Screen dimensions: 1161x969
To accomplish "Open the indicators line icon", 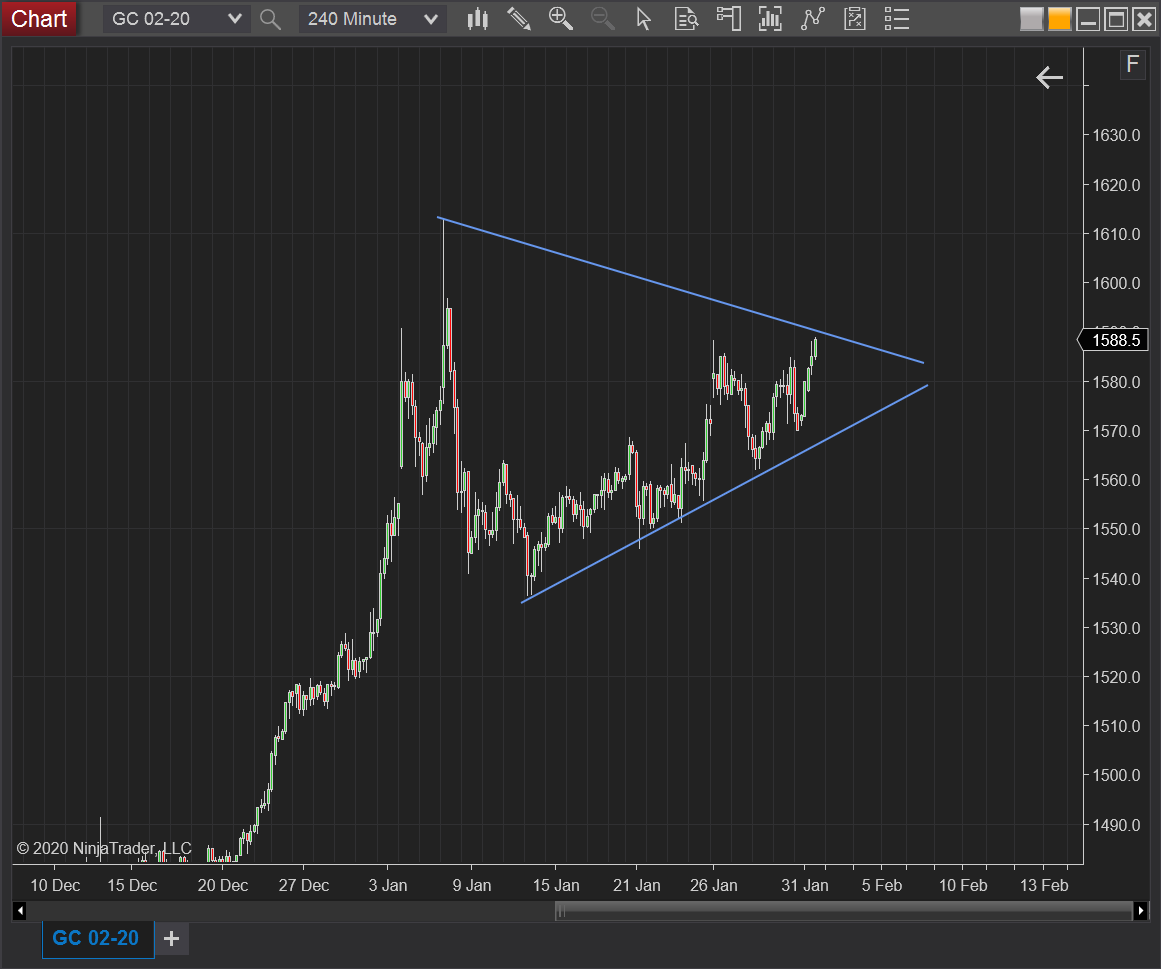I will [812, 19].
